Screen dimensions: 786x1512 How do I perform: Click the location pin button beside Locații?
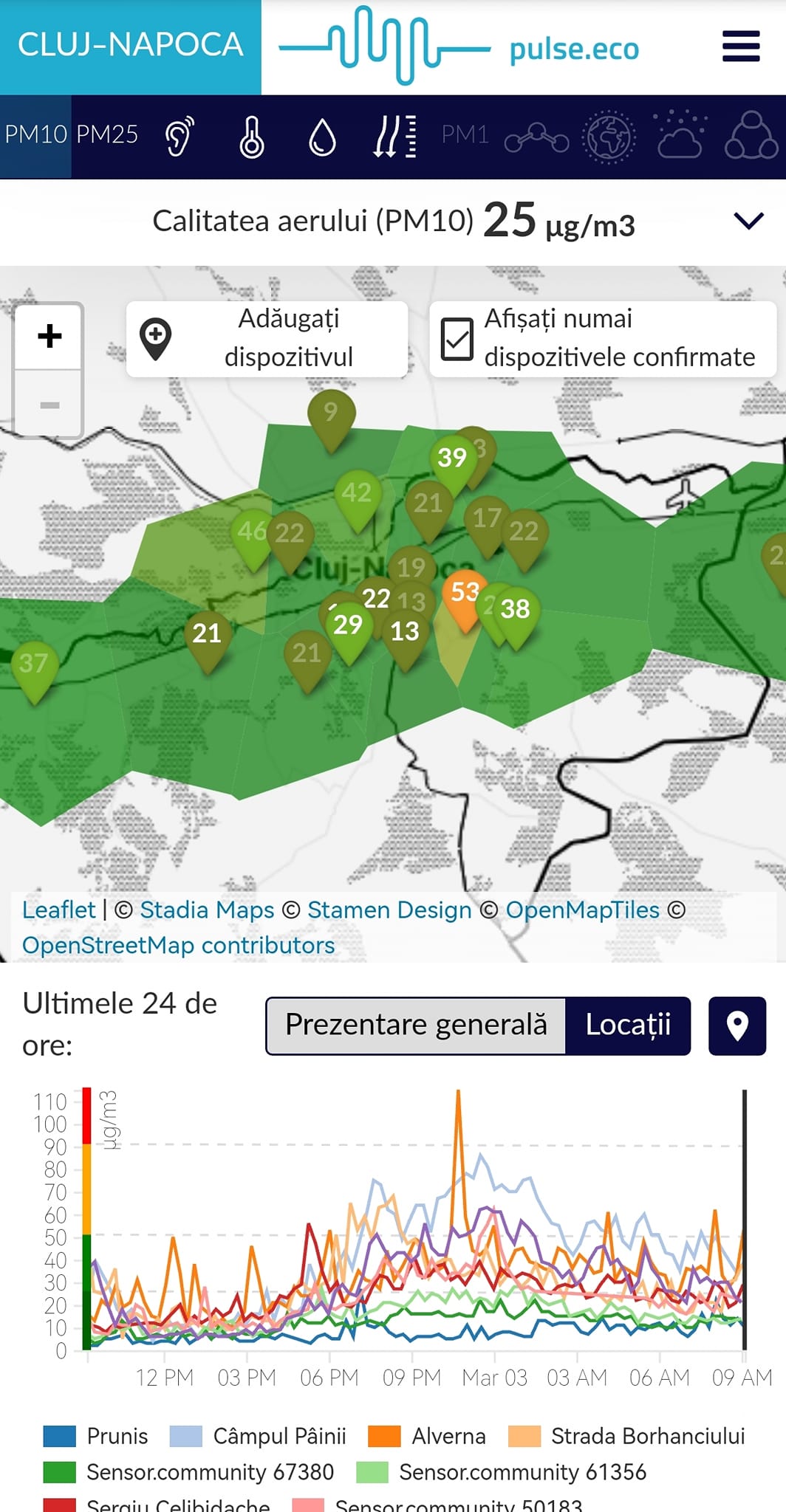pyautogui.click(x=737, y=1025)
